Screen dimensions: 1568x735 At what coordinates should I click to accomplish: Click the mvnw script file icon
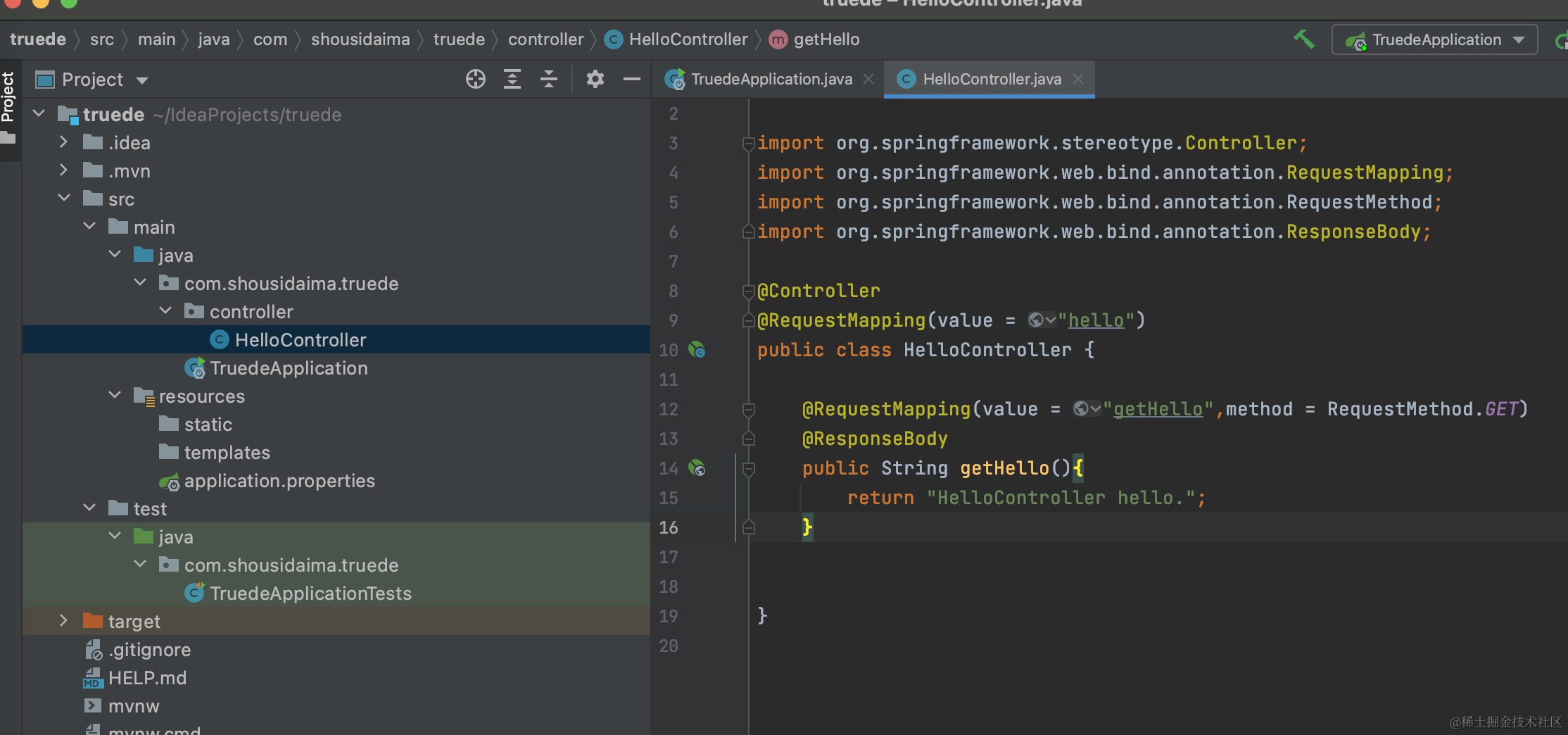93,705
